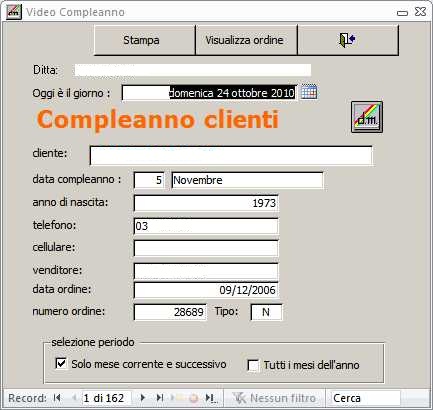Uncheck Solo mese corrente e successivo
Viewport: 433px width, 410px height.
(61, 363)
